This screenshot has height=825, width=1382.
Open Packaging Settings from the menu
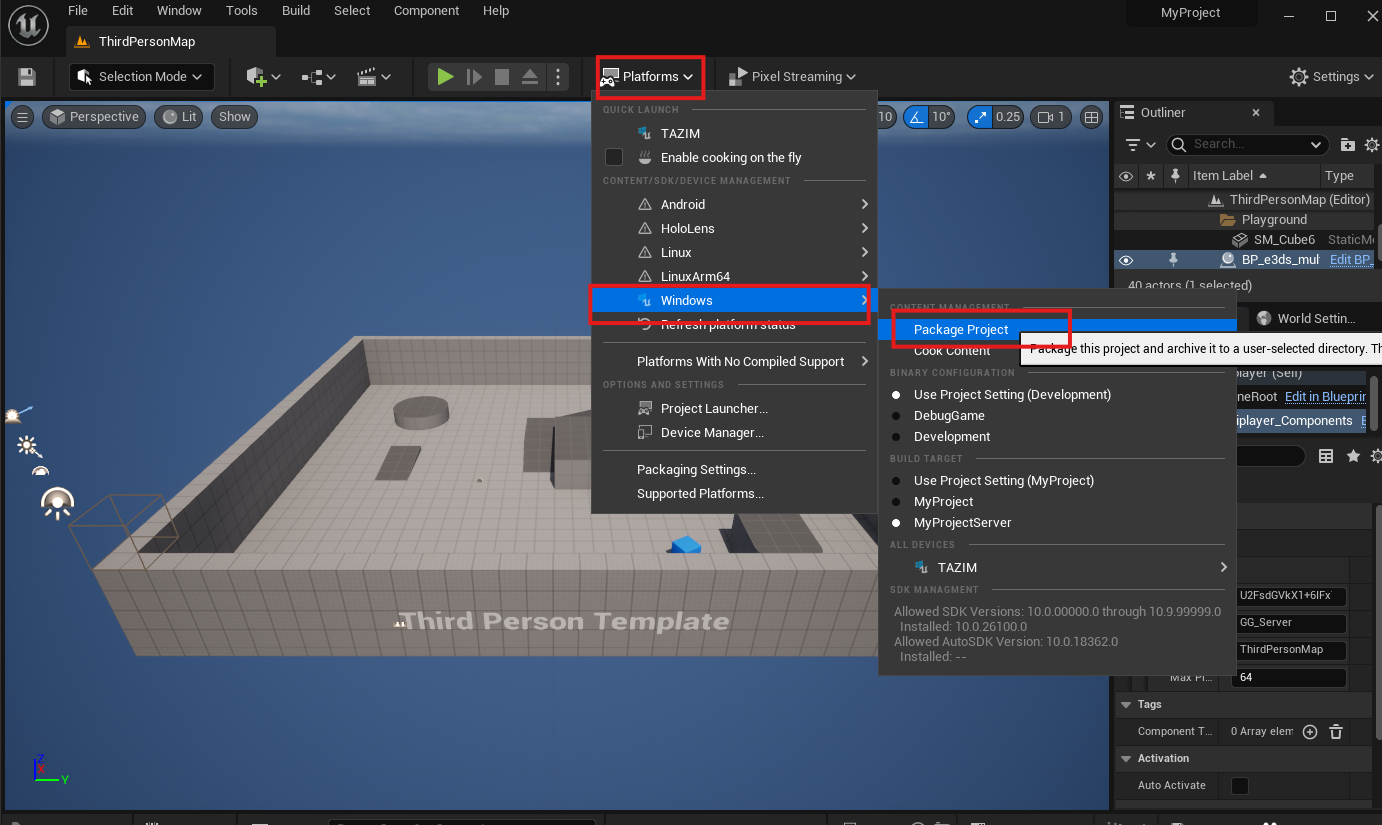click(696, 470)
